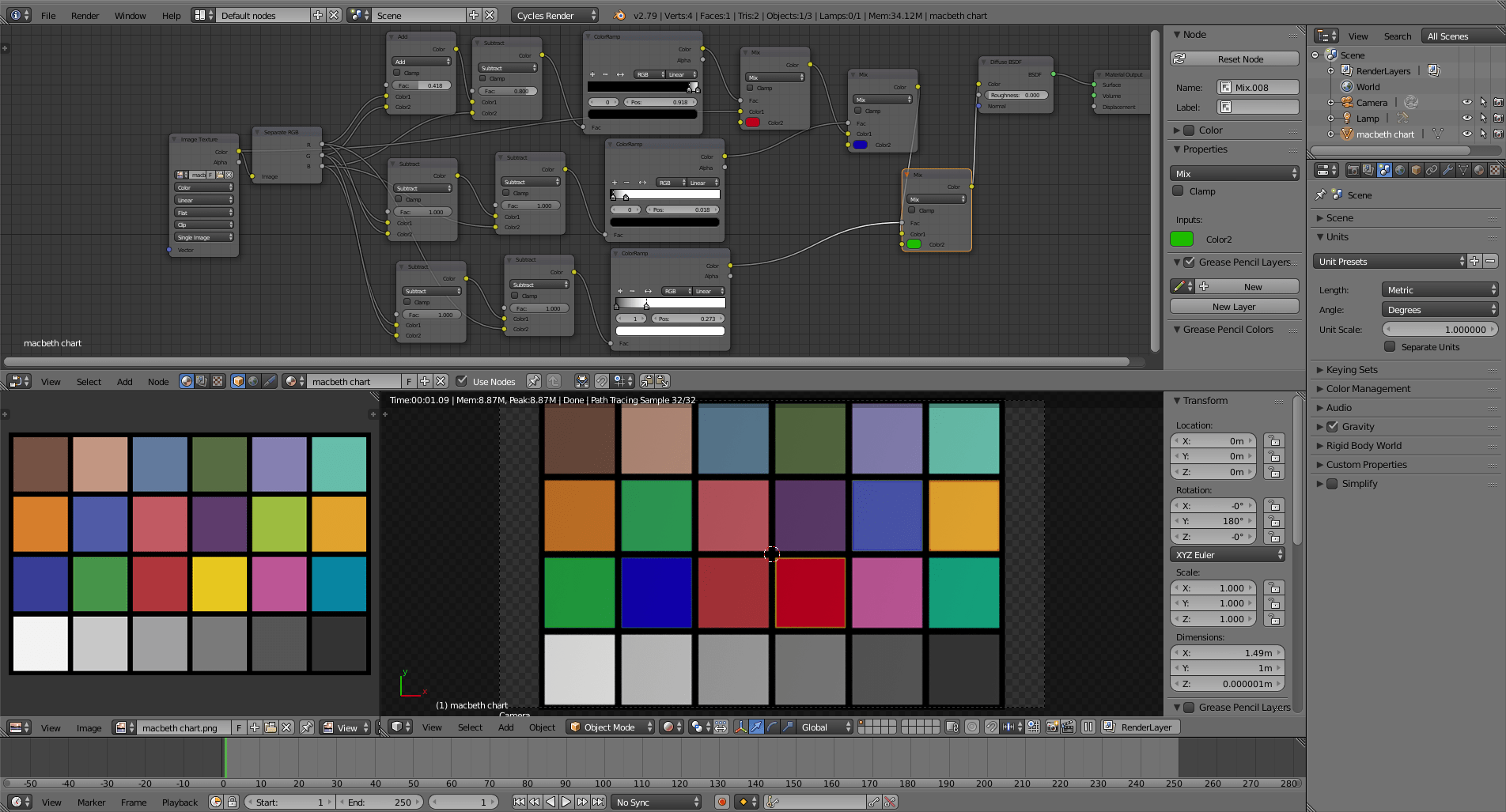
Task: Select shader nodes tree type icon
Action: 187,381
